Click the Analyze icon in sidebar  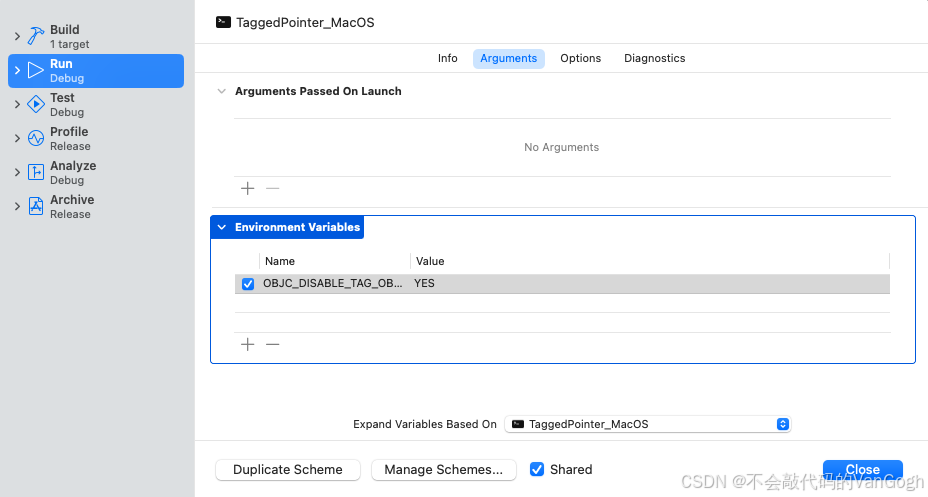36,173
